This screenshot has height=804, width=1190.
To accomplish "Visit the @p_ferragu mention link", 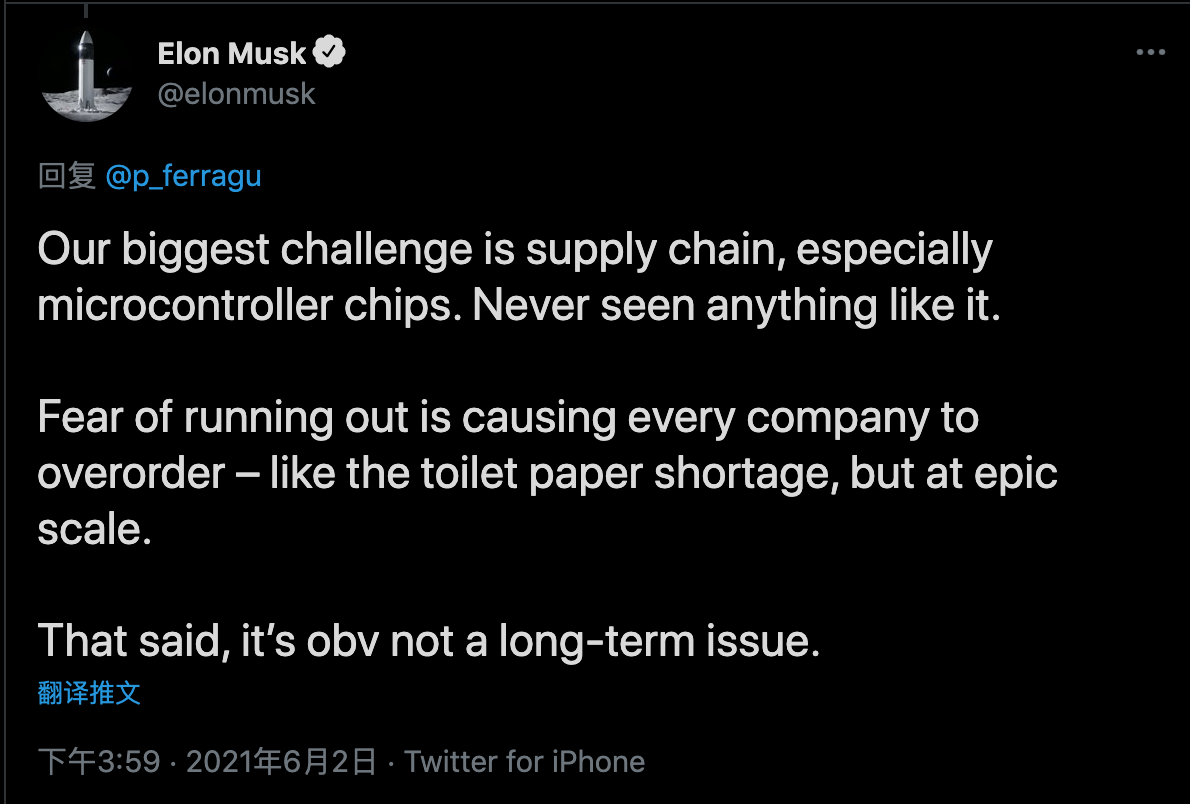I will tap(183, 176).
